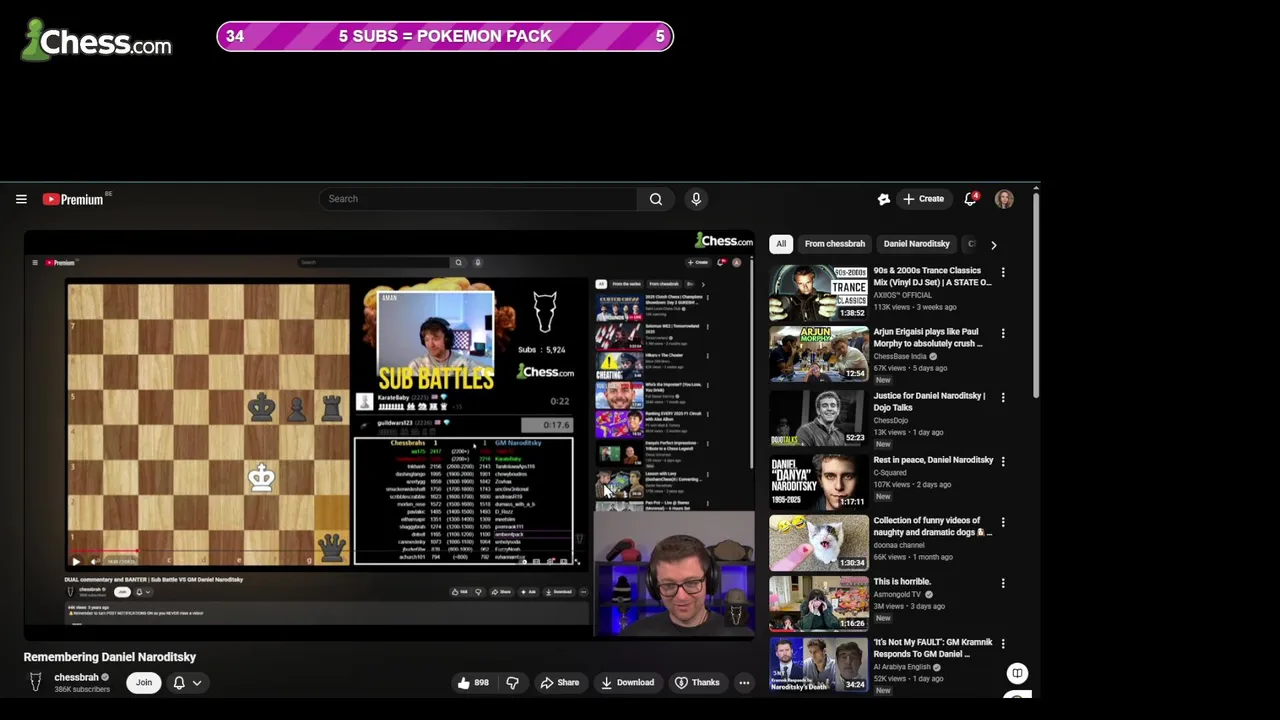
Task: Dislike the video with the thumbs down
Action: coord(512,683)
